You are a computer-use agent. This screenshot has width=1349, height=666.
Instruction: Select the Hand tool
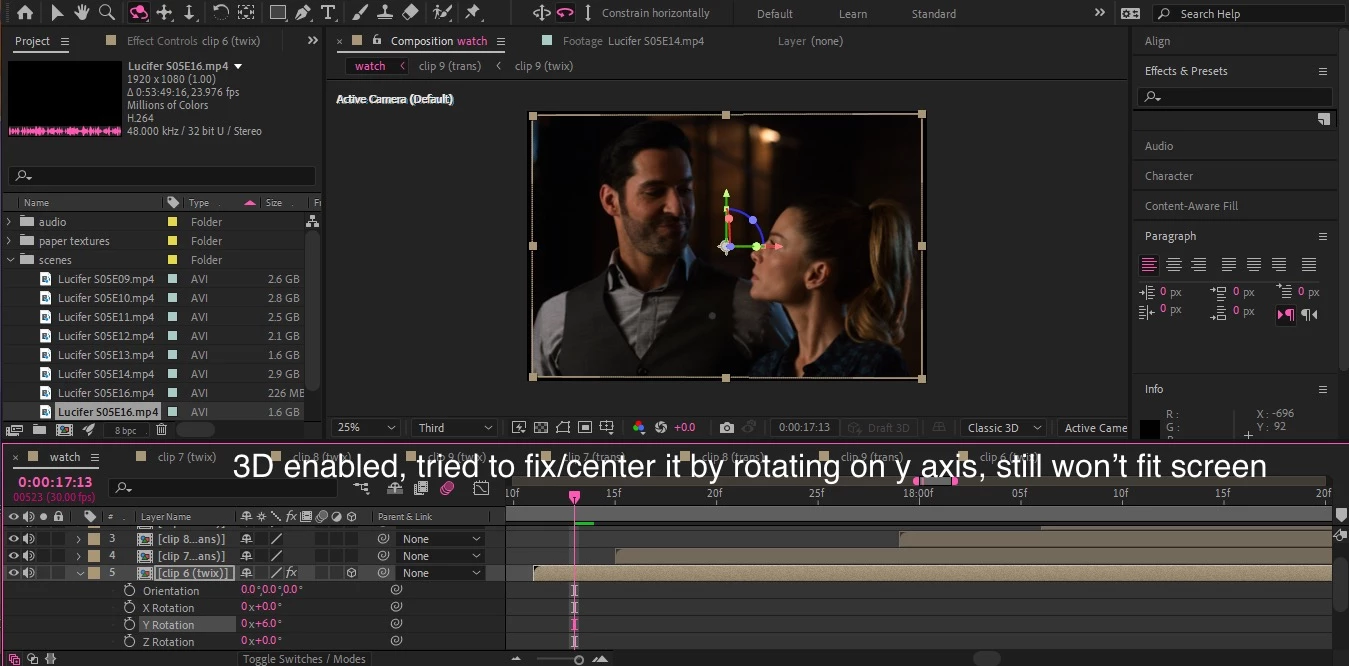pyautogui.click(x=82, y=13)
